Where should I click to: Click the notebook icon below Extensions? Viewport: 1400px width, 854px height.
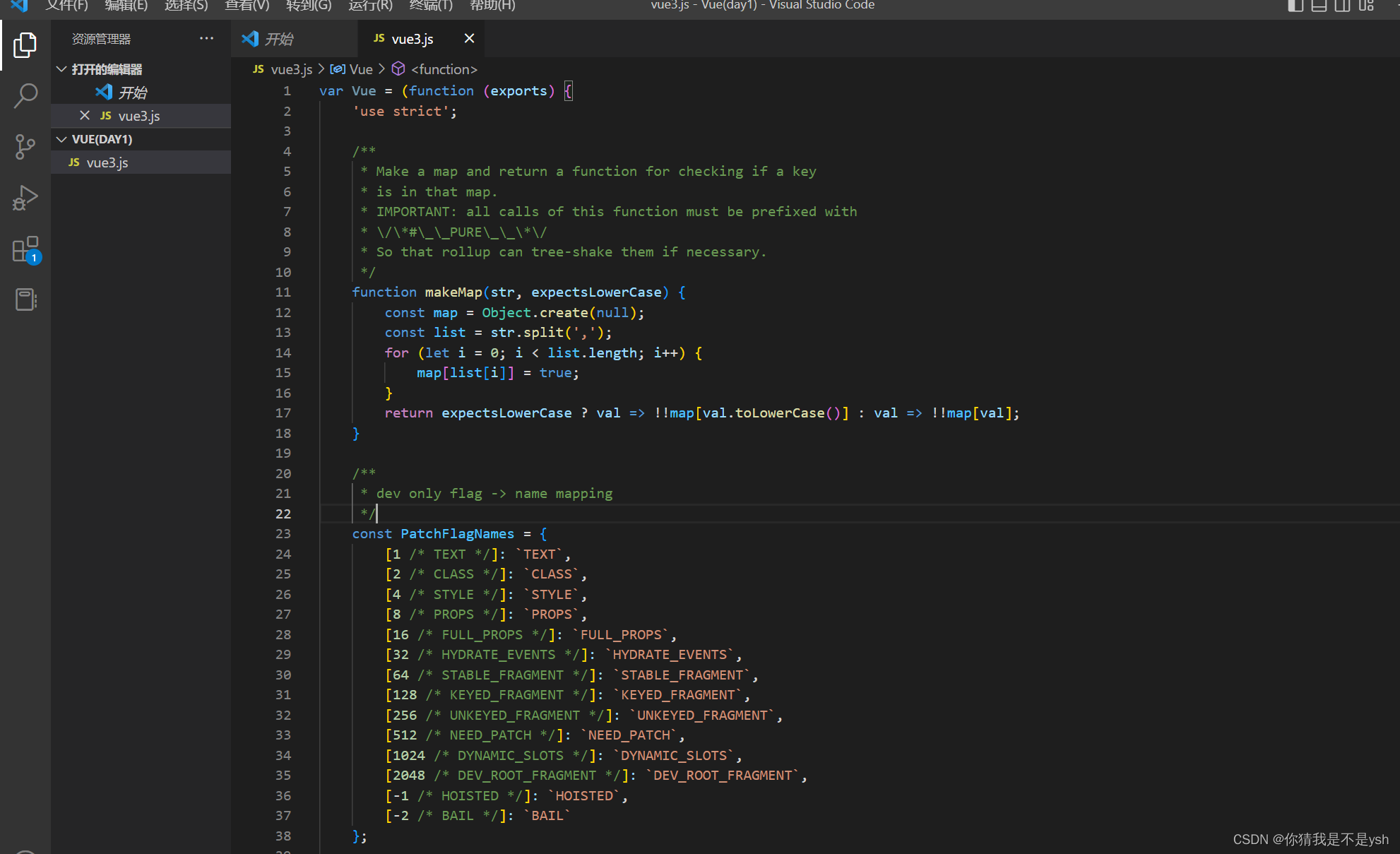pyautogui.click(x=25, y=300)
